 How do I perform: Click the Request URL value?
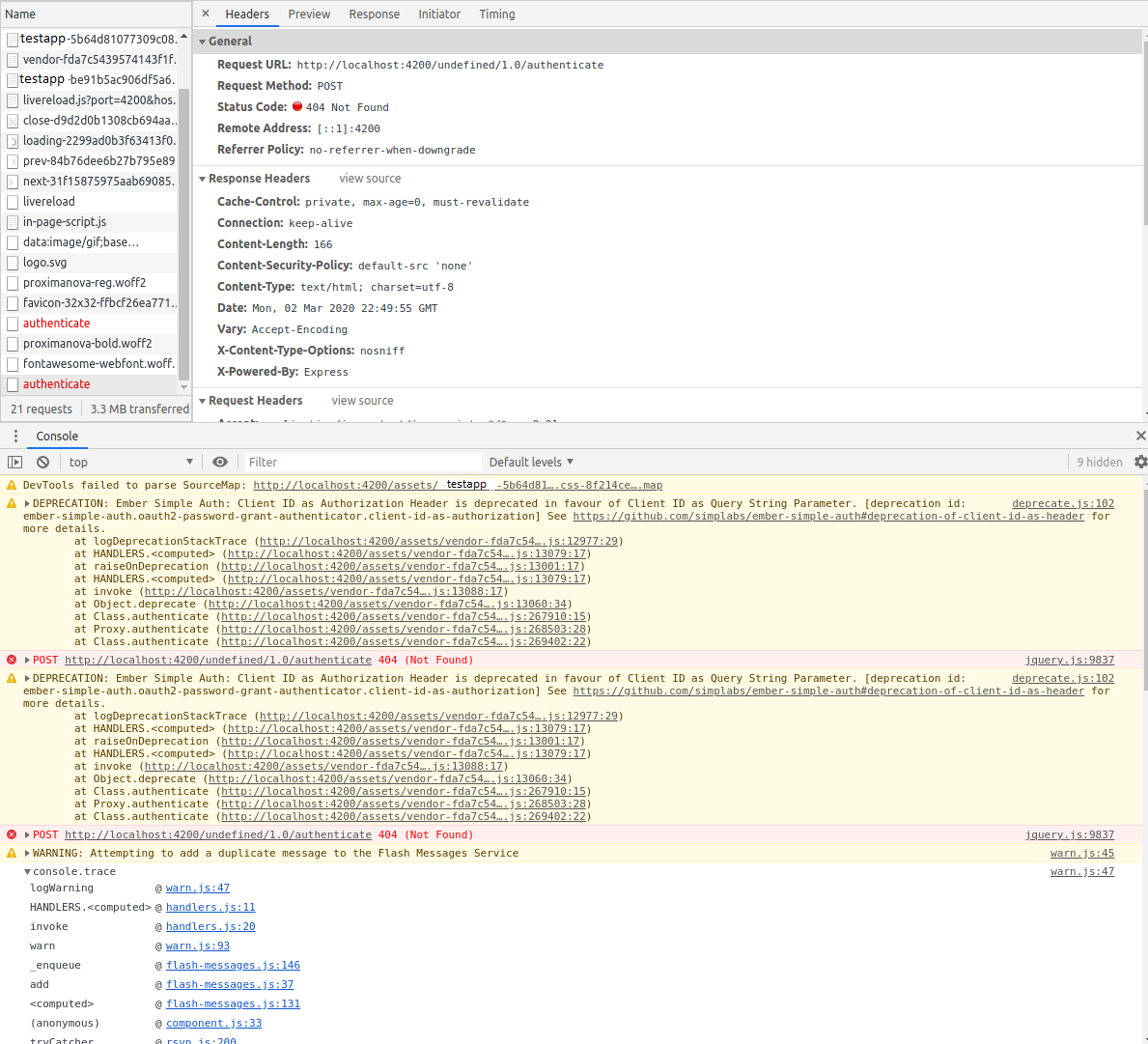(450, 65)
